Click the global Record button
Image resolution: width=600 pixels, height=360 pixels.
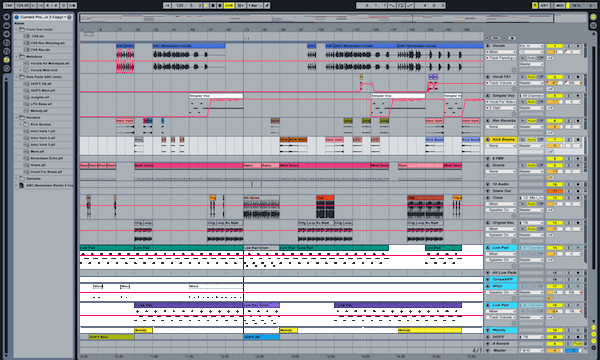(x=220, y=6)
